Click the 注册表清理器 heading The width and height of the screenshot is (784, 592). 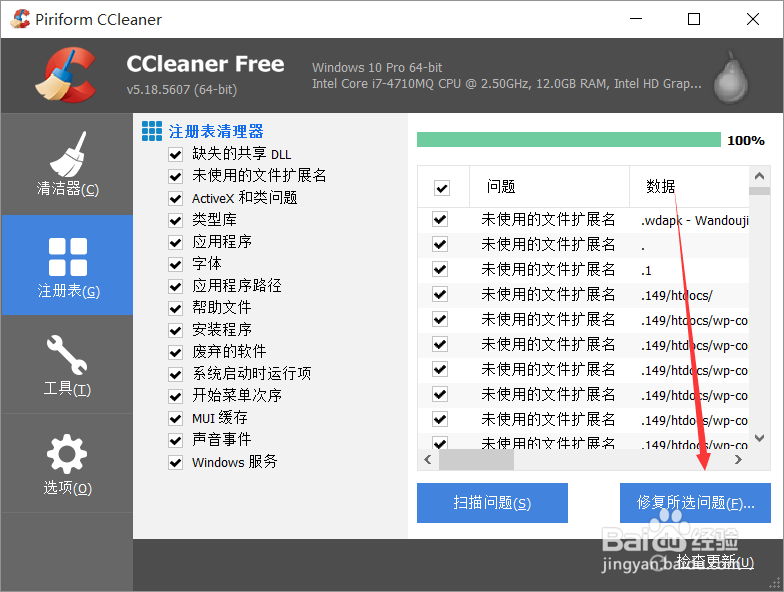[x=216, y=132]
